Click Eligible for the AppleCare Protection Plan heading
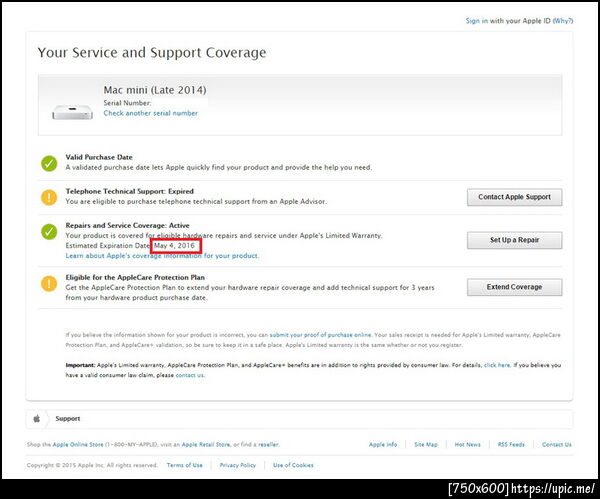600x499 pixels. click(x=135, y=277)
